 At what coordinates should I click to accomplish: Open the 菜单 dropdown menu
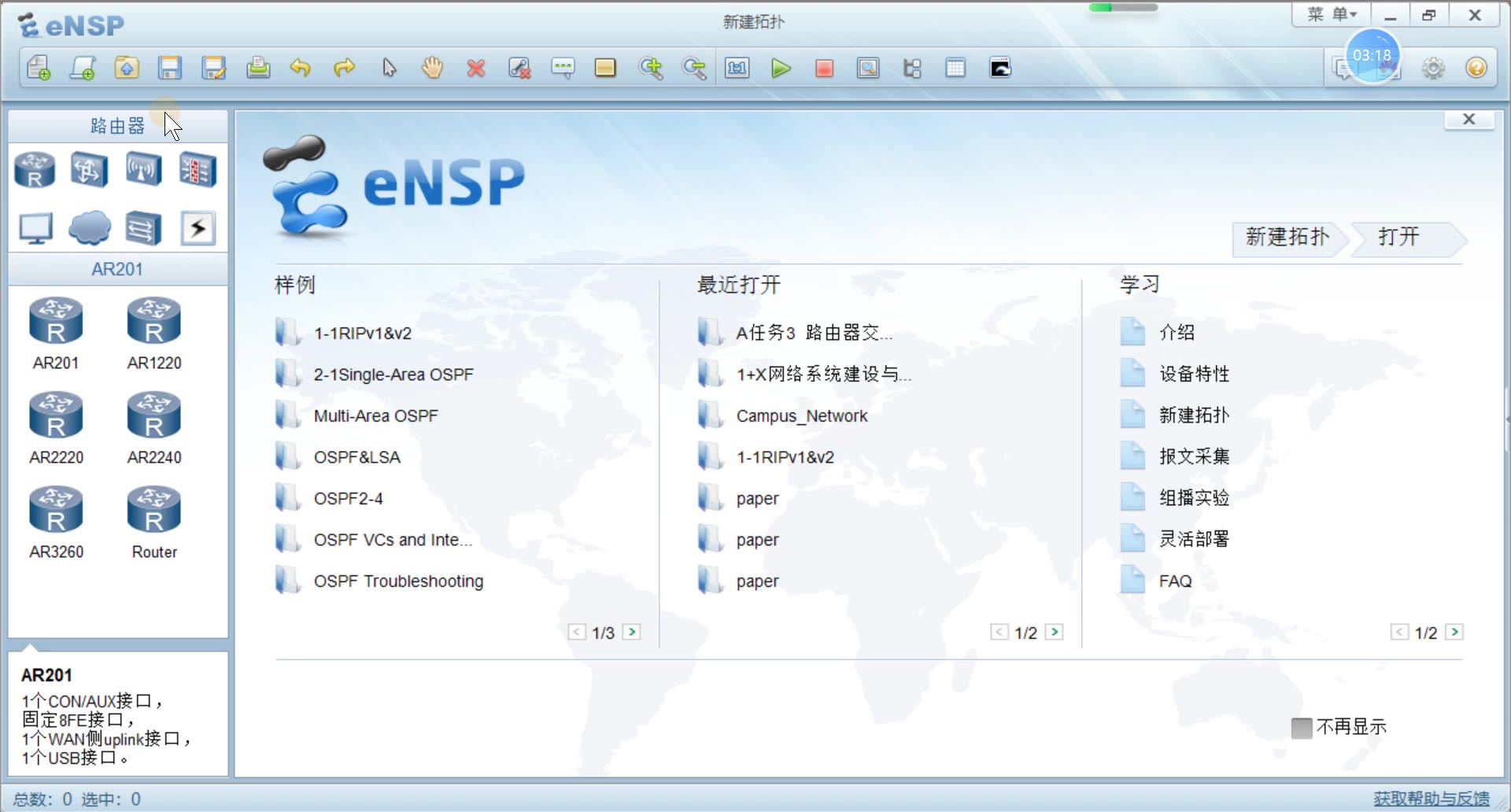click(1332, 15)
